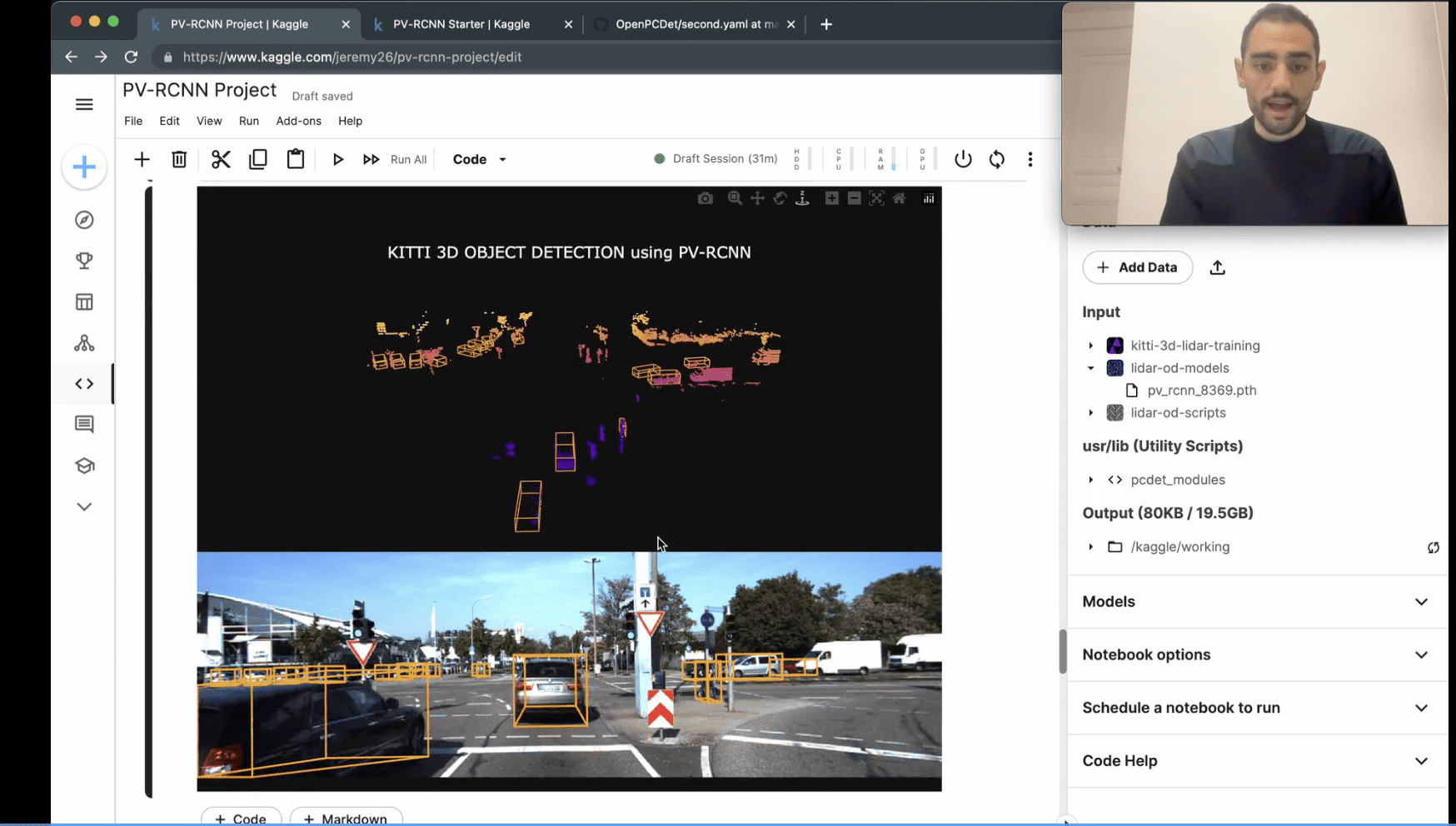The height and width of the screenshot is (826, 1456).
Task: Click the paste cell clipboard icon
Action: [296, 159]
